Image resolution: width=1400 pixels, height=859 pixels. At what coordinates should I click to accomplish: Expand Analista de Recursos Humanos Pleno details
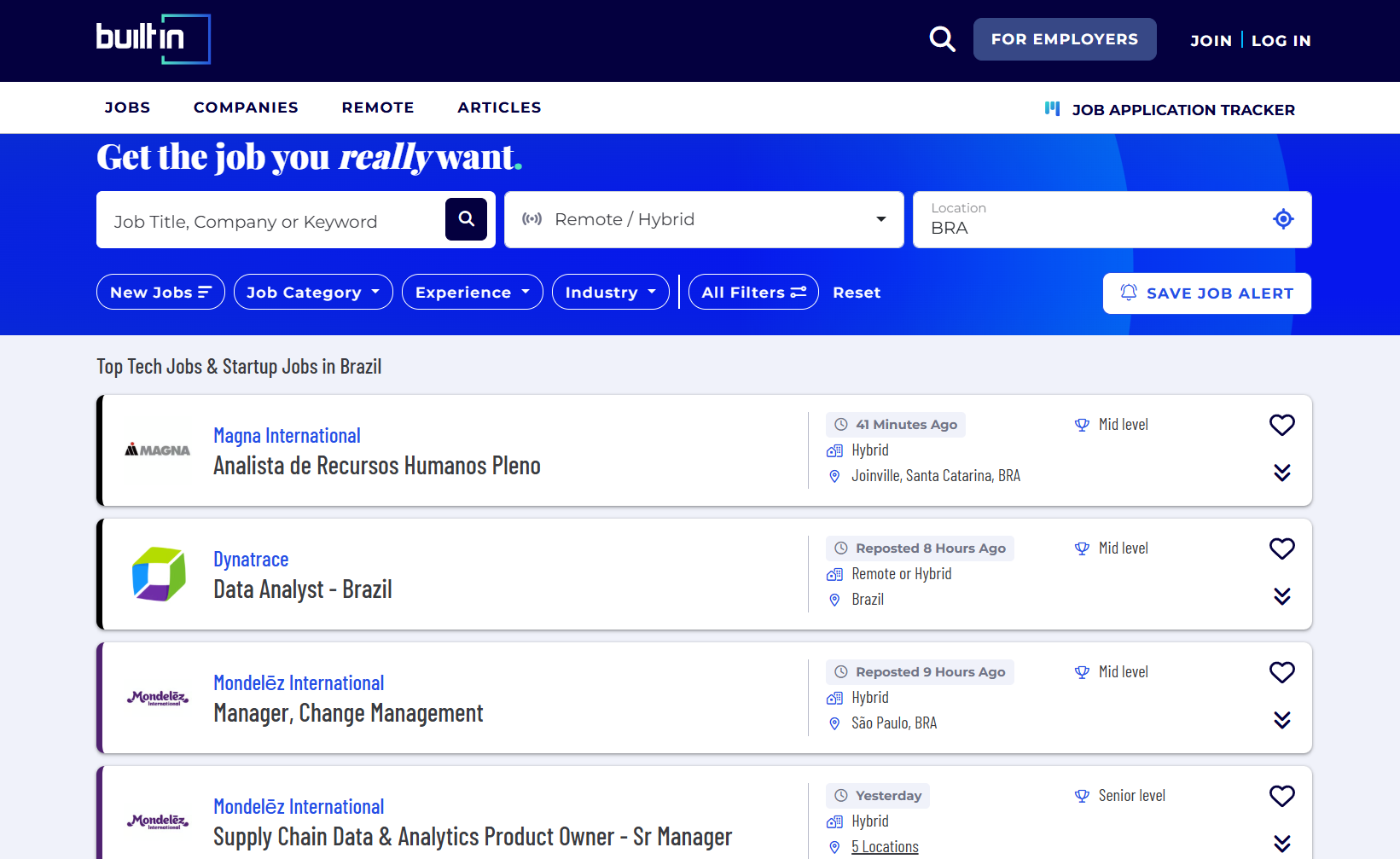pyautogui.click(x=1281, y=473)
